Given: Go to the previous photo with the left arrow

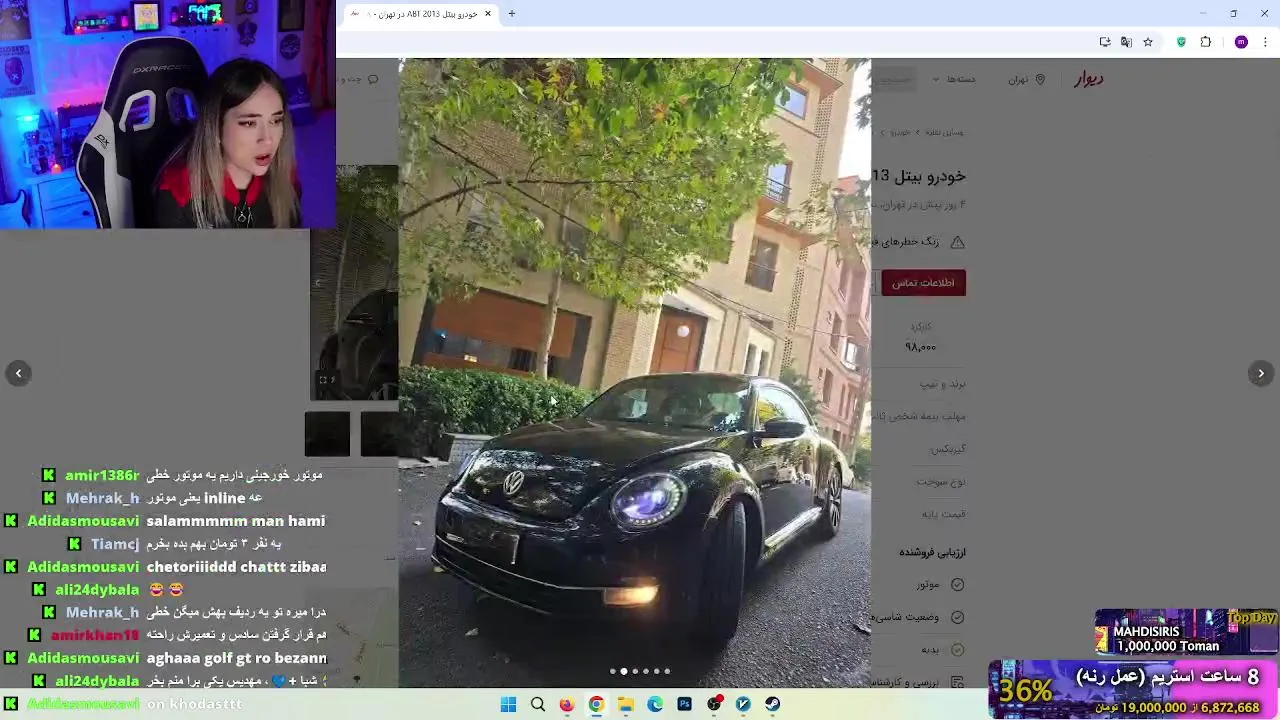Looking at the screenshot, I should [x=18, y=373].
